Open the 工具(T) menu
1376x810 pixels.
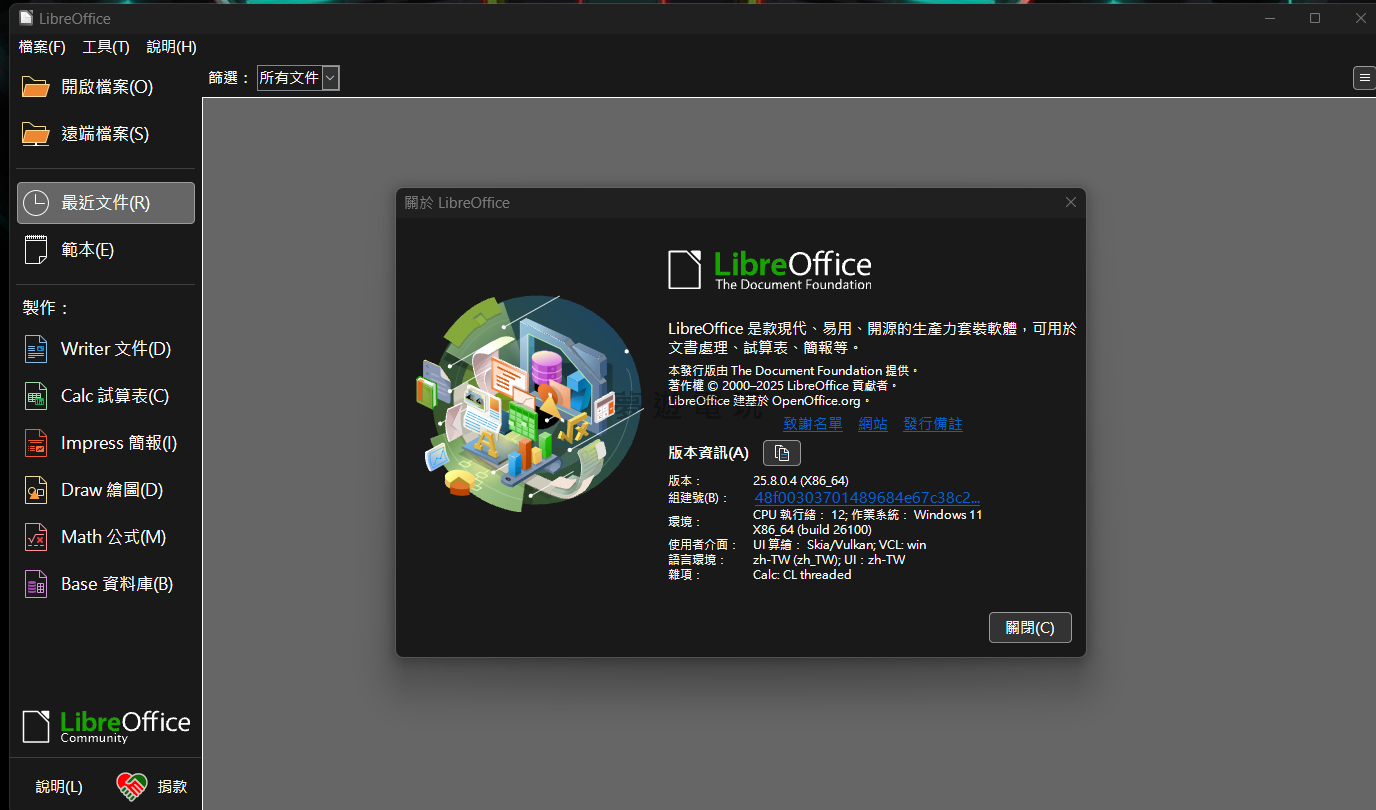tap(106, 47)
